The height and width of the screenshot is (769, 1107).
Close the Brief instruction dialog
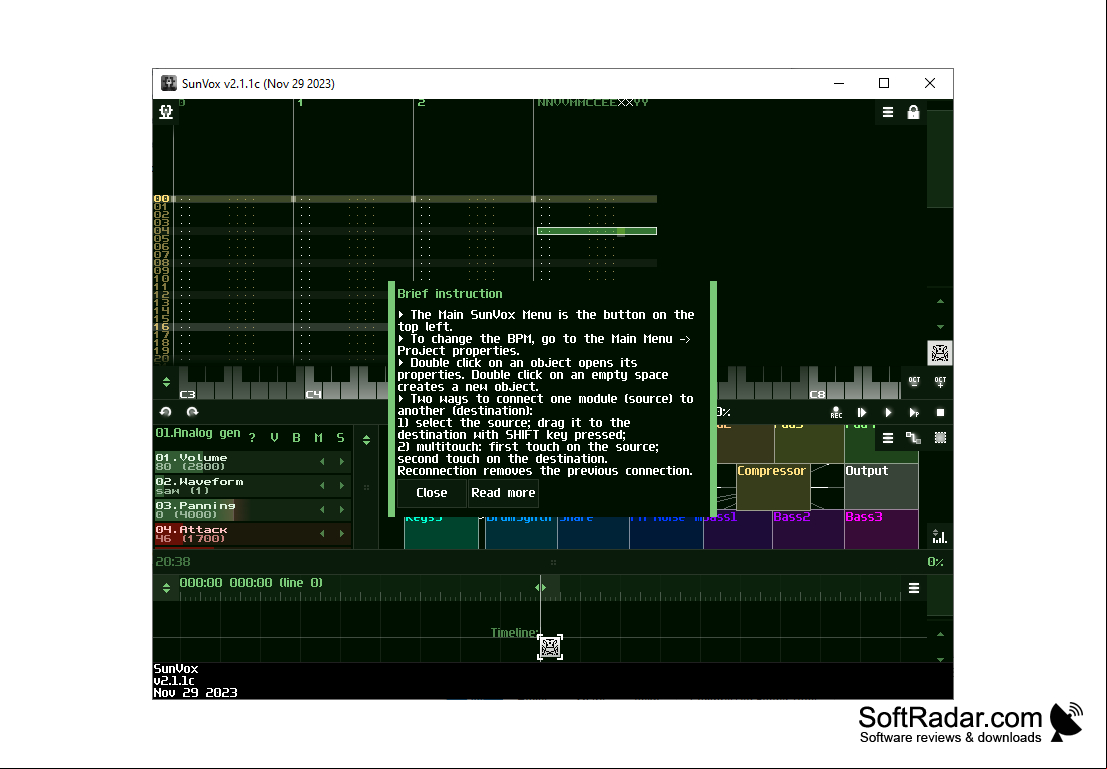click(431, 493)
